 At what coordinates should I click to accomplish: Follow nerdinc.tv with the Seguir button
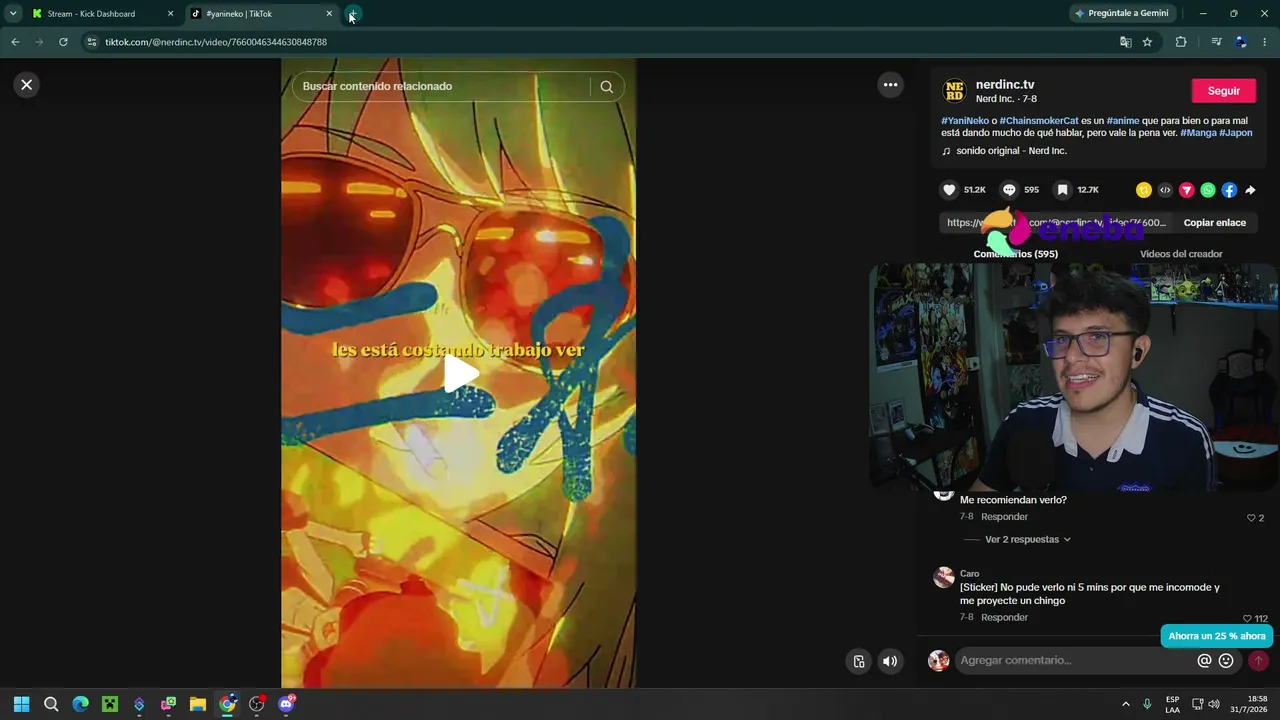tap(1224, 91)
